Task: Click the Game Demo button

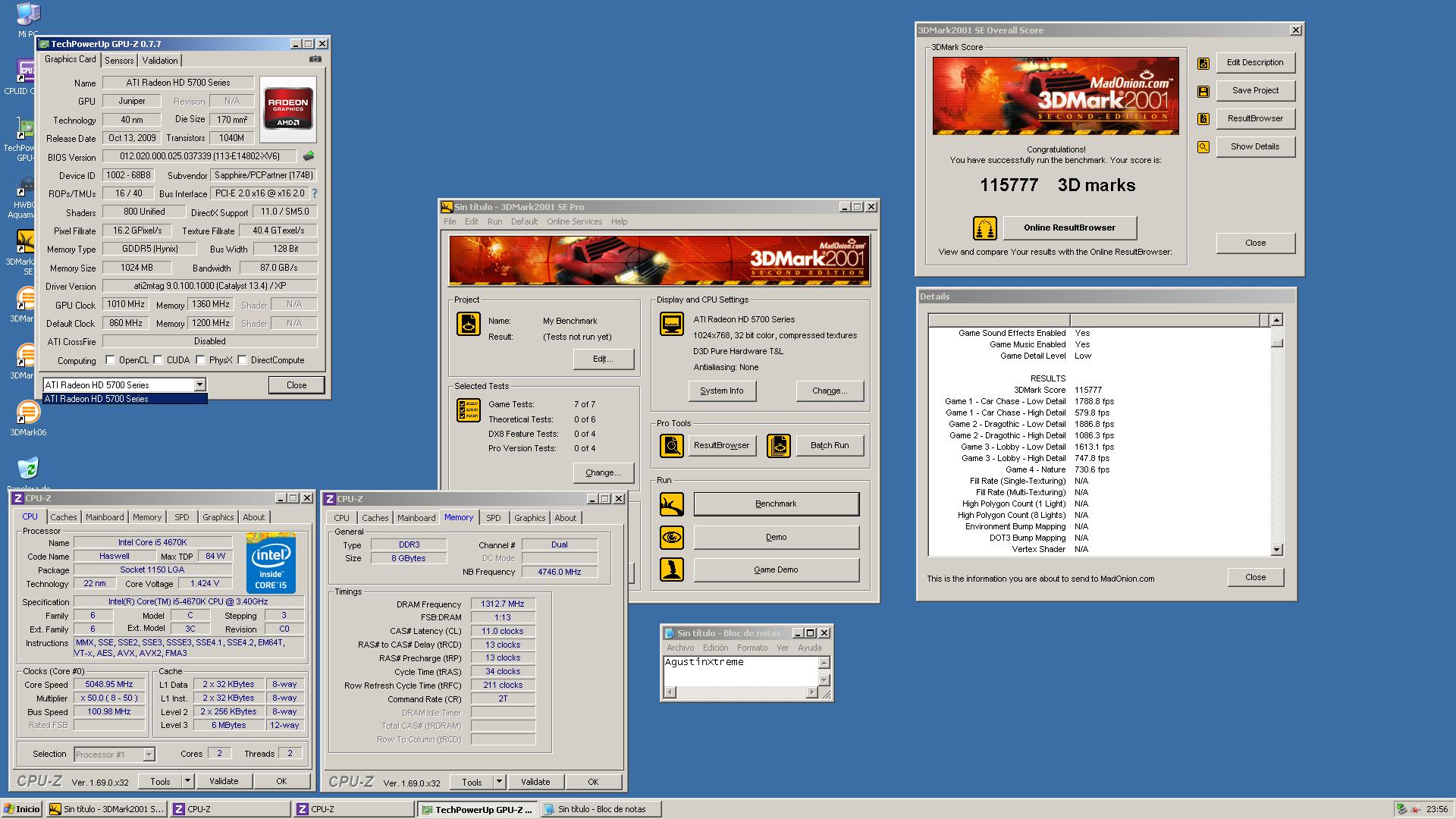Action: point(776,570)
